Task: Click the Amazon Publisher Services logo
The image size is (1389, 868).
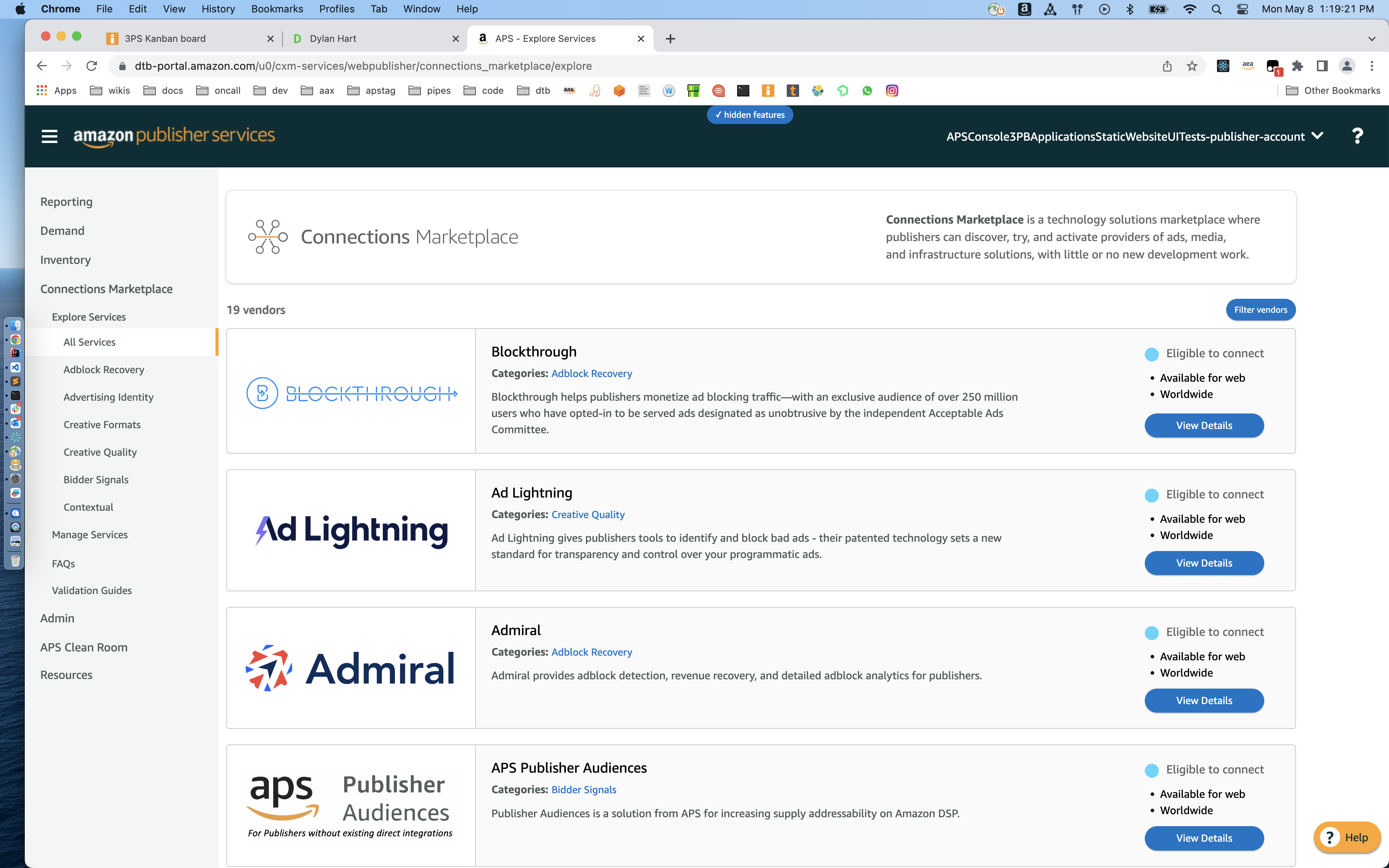Action: tap(174, 136)
